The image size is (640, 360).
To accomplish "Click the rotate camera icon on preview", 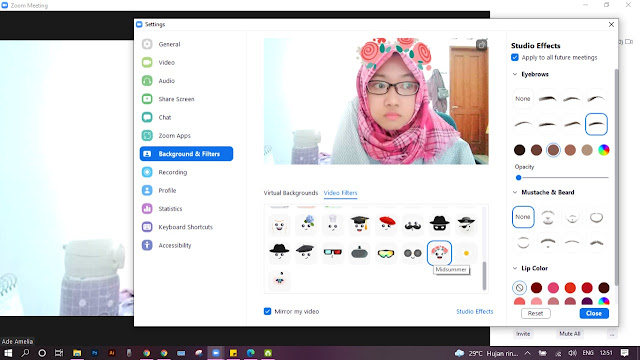I will click(481, 45).
